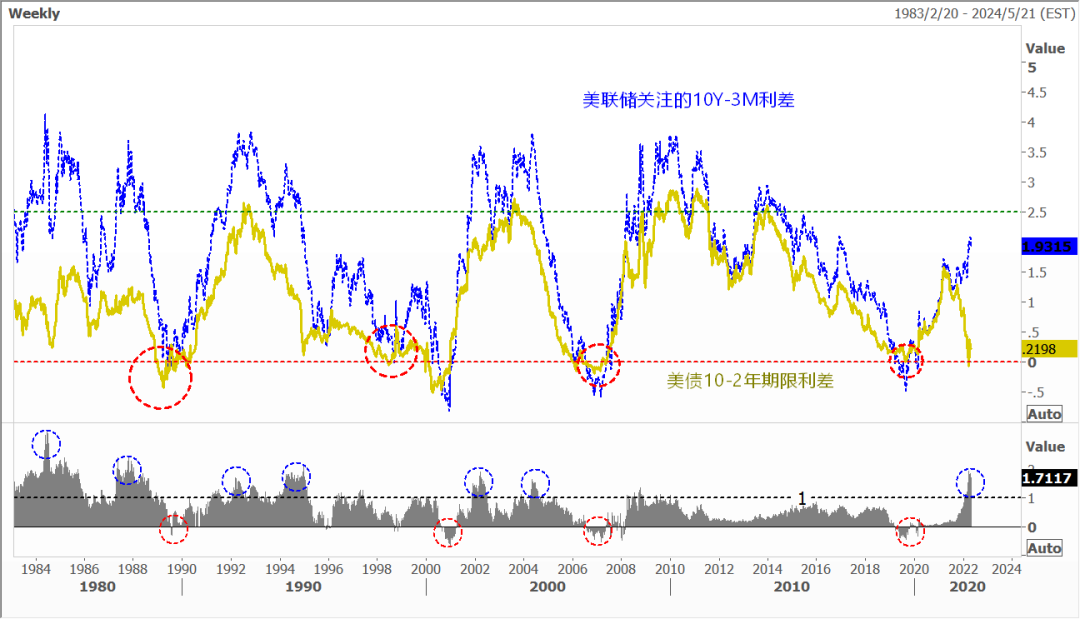Click the date range 1983/2/20 - 2024/5/21 (EST)
This screenshot has width=1080, height=619.
point(985,13)
